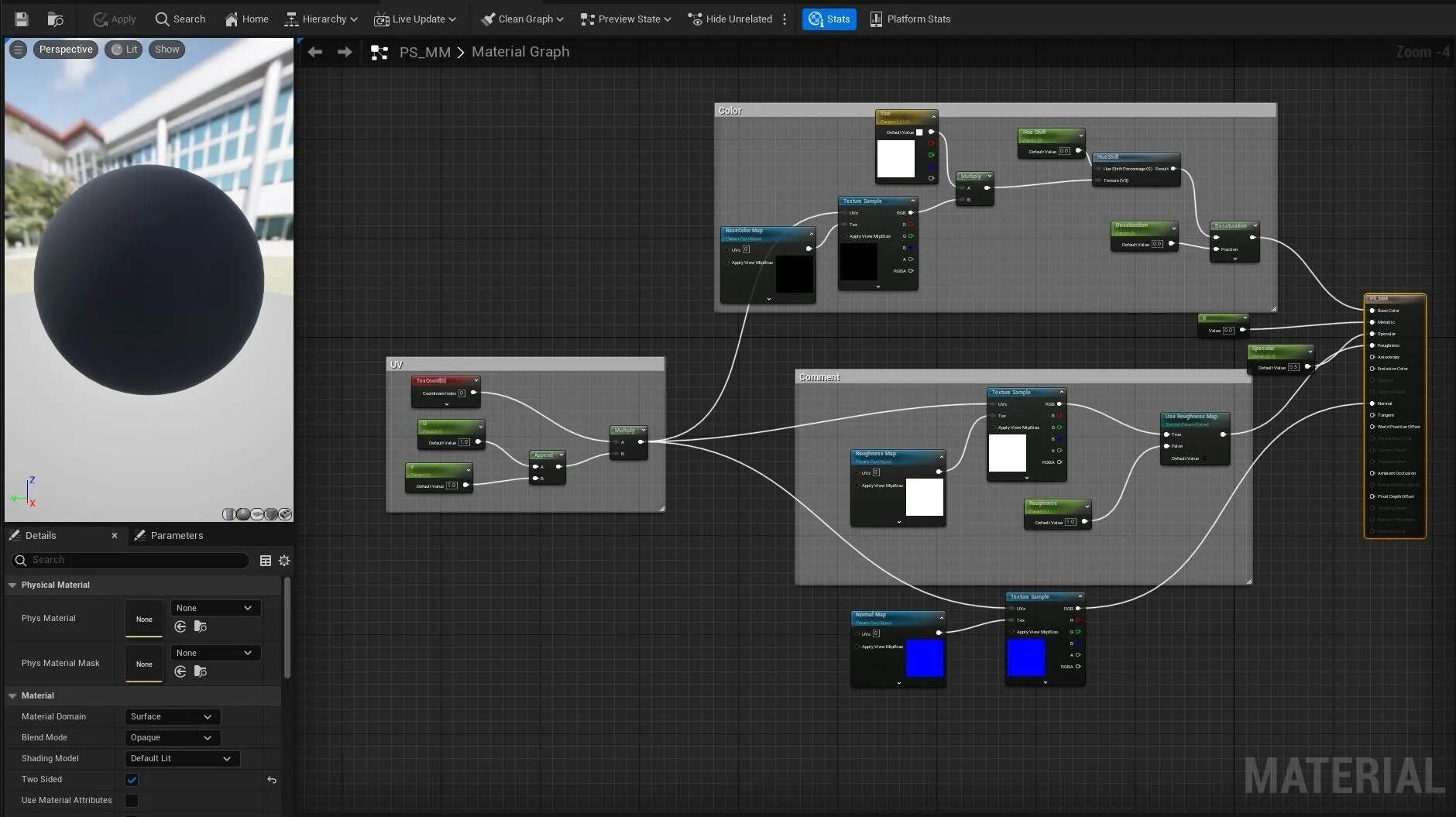Use selected asset for Phys Material
Viewport: 1456px width, 817px height.
pos(180,626)
